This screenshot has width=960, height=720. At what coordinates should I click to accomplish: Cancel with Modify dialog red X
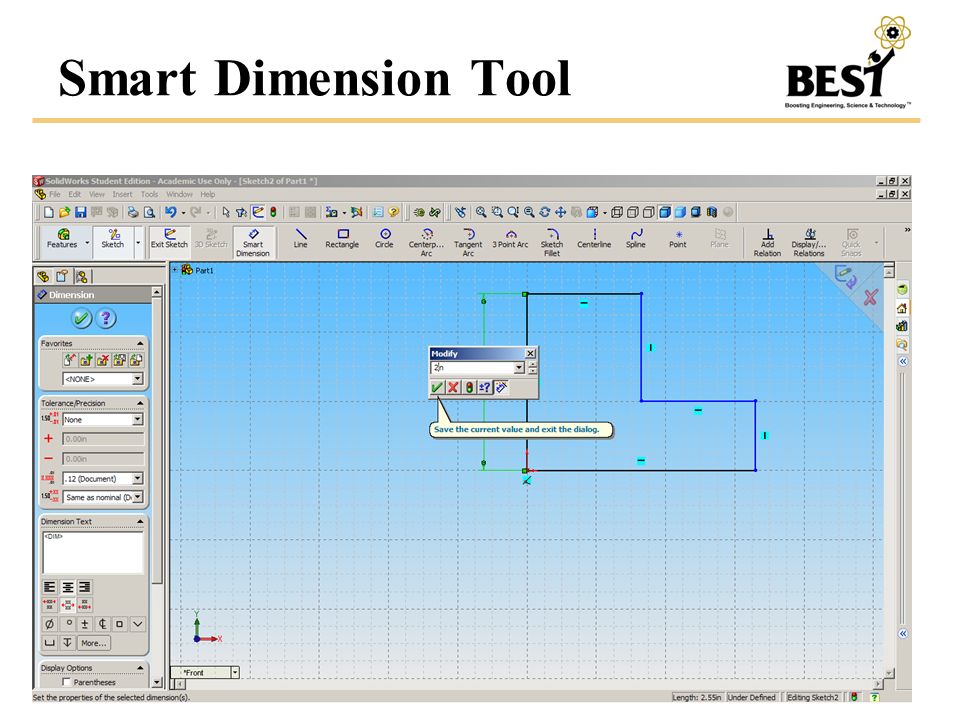coord(453,387)
